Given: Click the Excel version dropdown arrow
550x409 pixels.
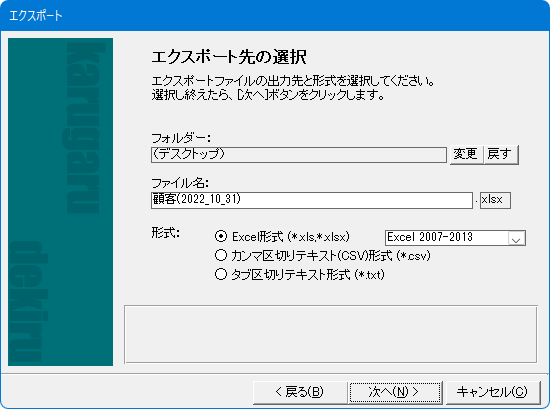Looking at the screenshot, I should pos(516,239).
